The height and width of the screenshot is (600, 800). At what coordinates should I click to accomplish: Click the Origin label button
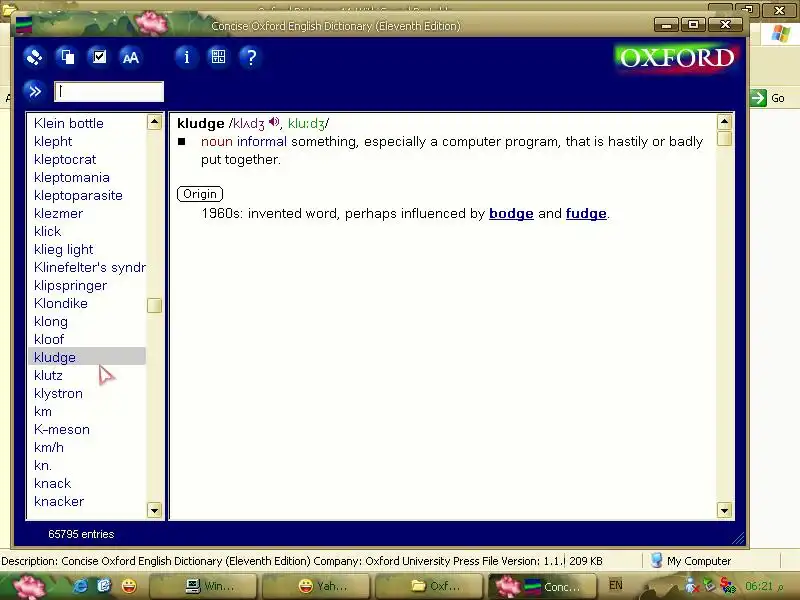point(200,194)
